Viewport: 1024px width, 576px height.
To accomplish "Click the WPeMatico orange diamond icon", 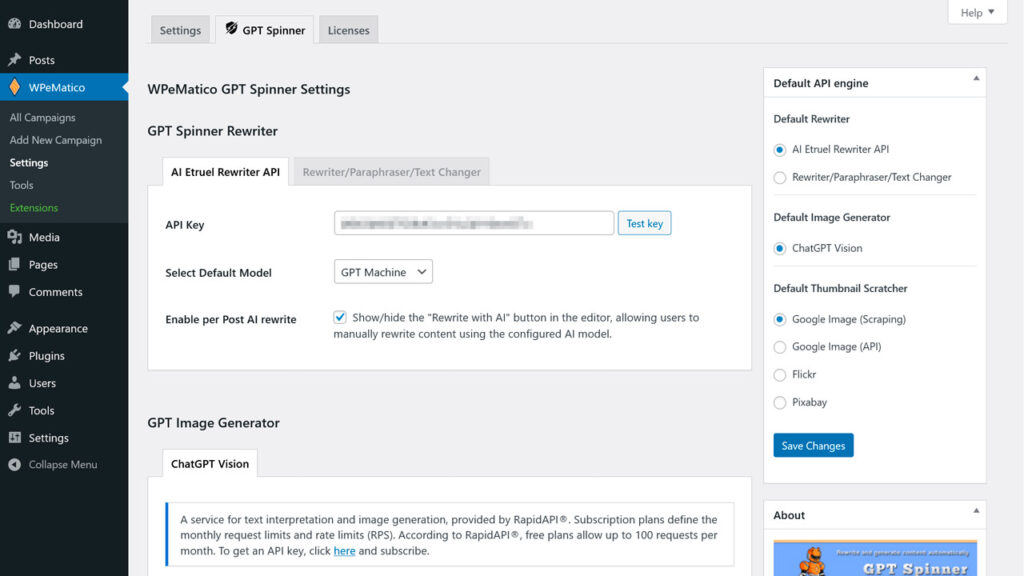I will (14, 87).
